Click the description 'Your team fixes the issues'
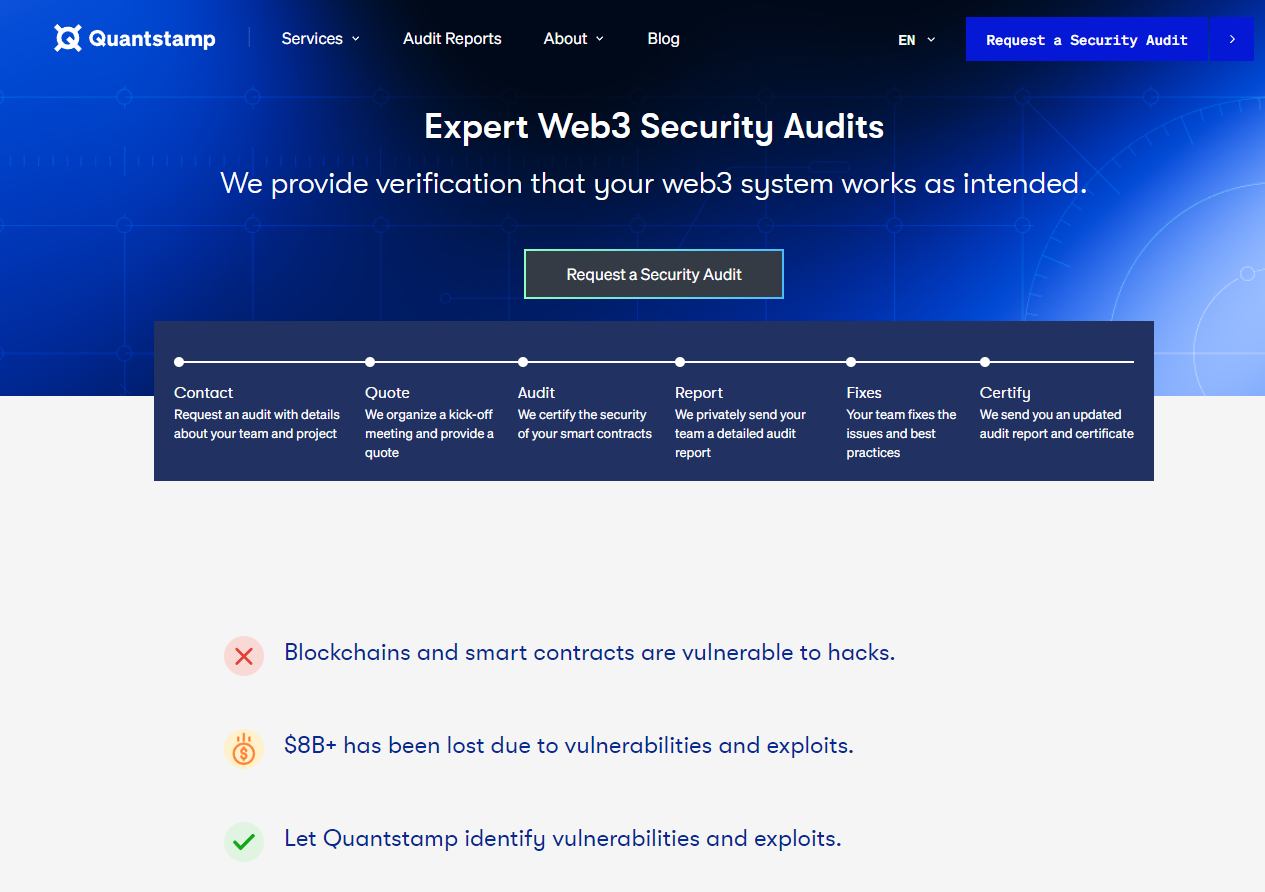Image resolution: width=1265 pixels, height=892 pixels. [x=901, y=434]
